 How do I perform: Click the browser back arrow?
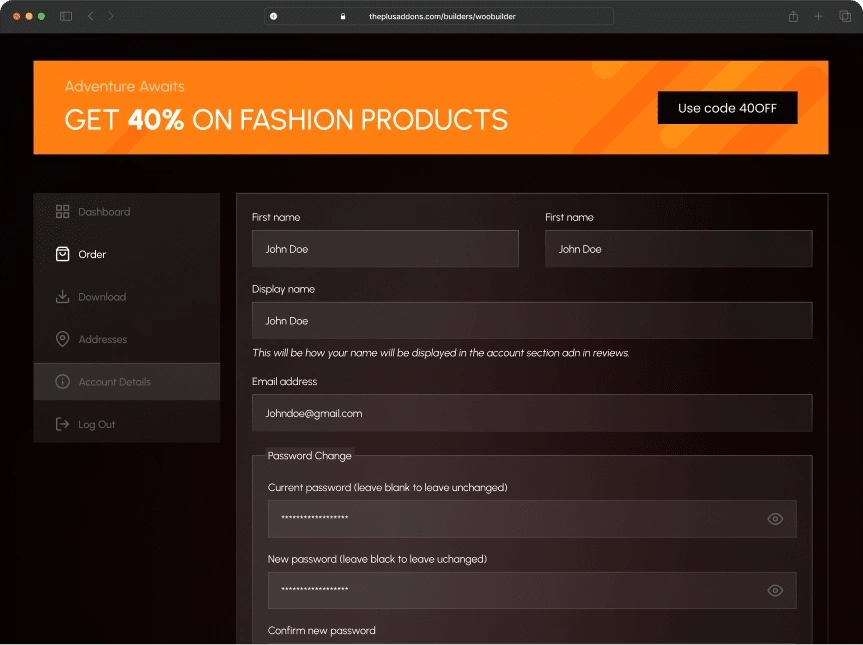(x=89, y=16)
